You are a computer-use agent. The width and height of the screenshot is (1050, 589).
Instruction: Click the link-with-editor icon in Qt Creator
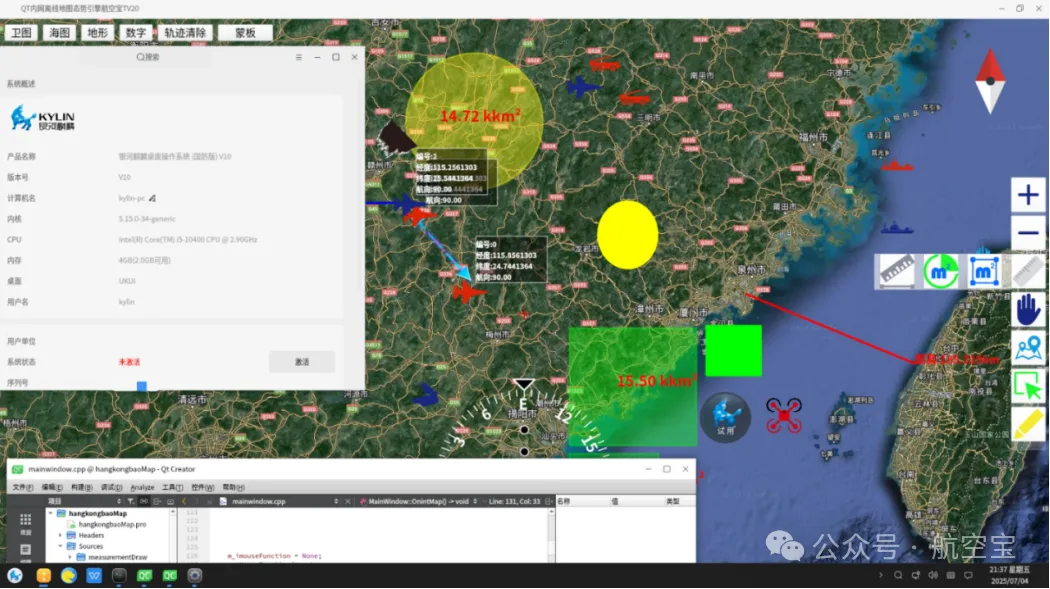(144, 501)
